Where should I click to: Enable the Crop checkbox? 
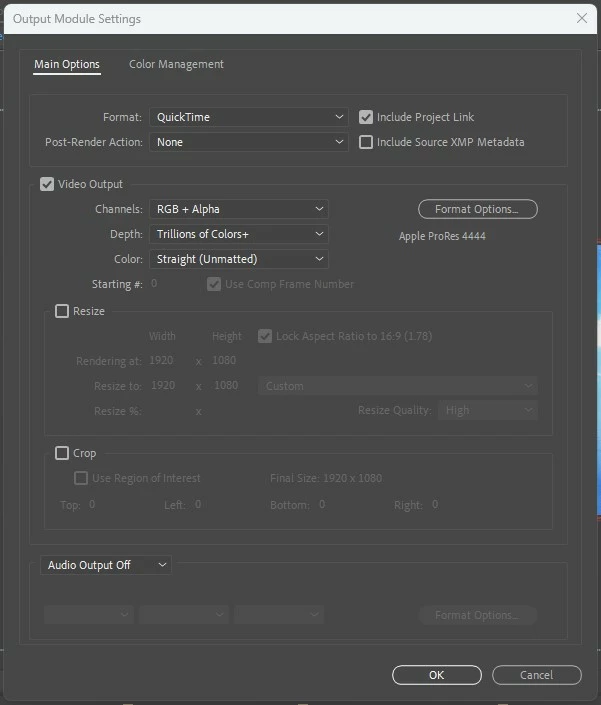coord(62,453)
